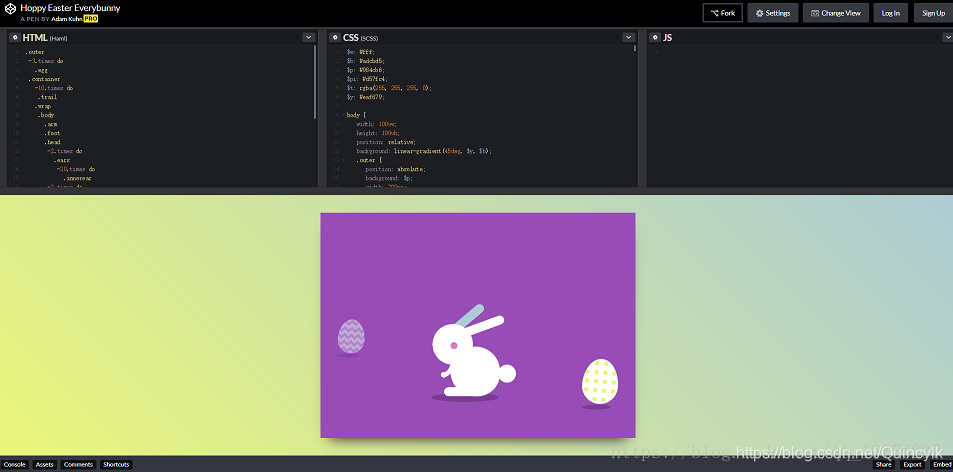Image resolution: width=953 pixels, height=472 pixels.
Task: Click the Sign Up button
Action: pos(934,13)
